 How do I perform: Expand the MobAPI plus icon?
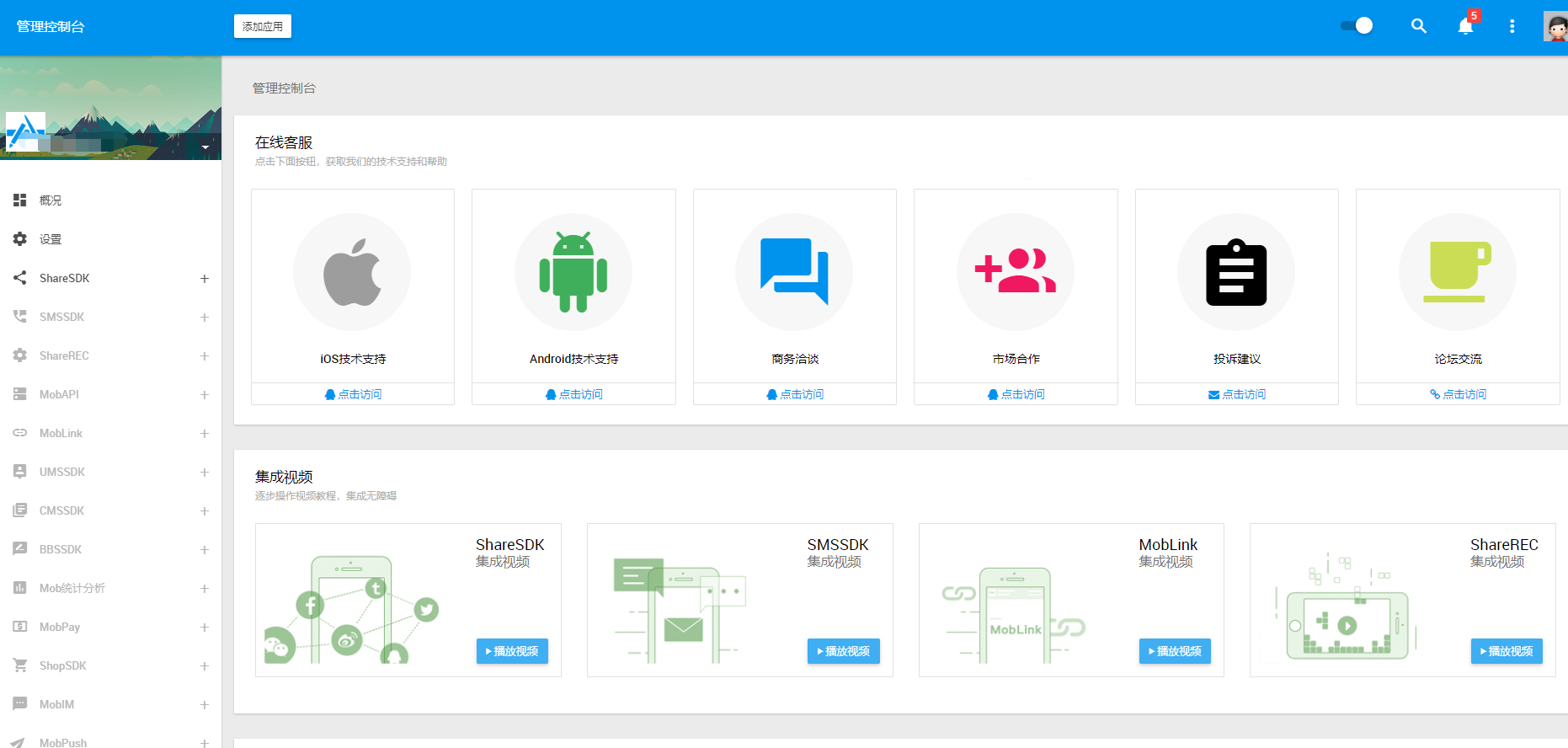[x=204, y=394]
